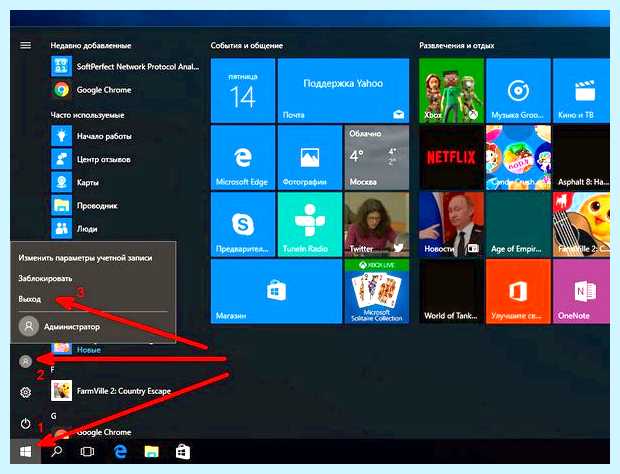The height and width of the screenshot is (474, 620).
Task: Click letter G in app list
Action: click(x=53, y=415)
